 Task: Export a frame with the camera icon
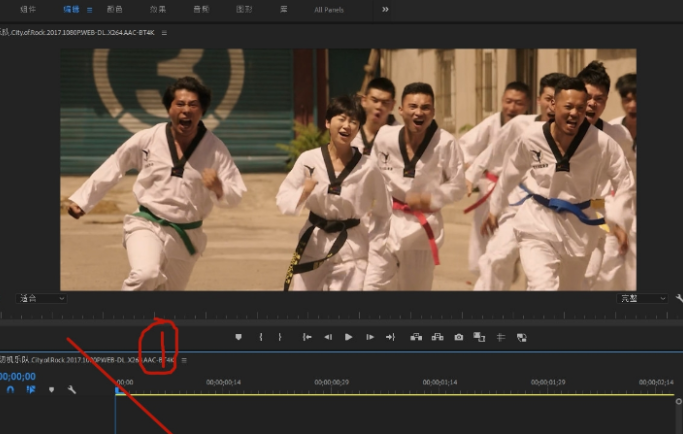click(x=459, y=337)
